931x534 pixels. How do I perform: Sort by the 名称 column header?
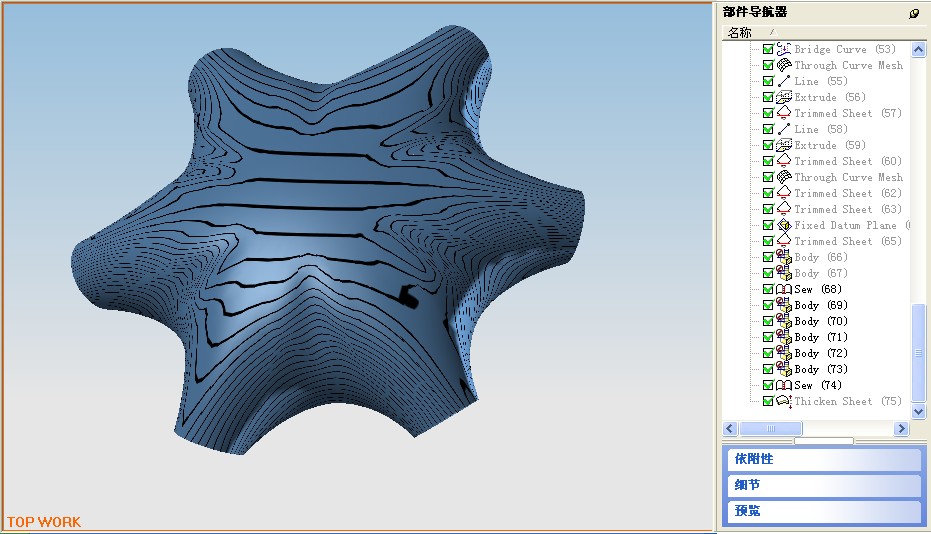point(740,33)
